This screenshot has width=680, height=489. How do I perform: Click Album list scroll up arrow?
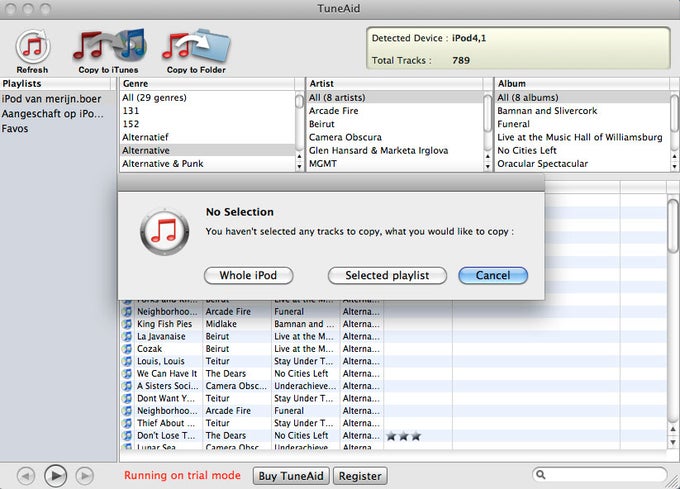pos(674,157)
